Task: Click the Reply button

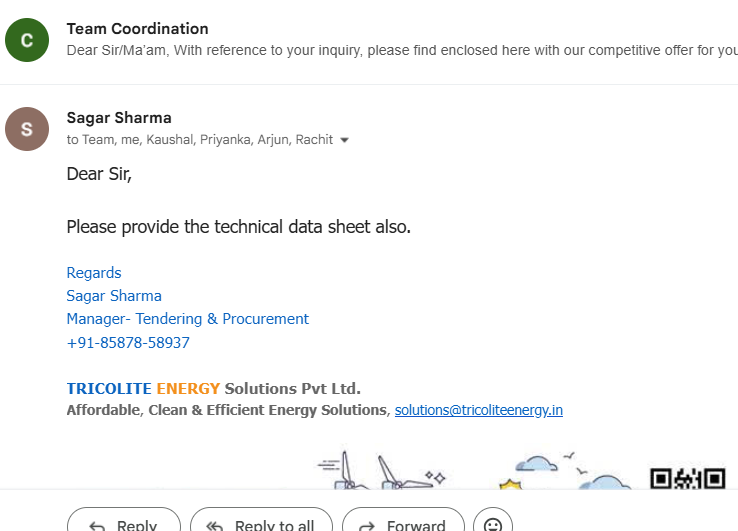Action: point(124,519)
